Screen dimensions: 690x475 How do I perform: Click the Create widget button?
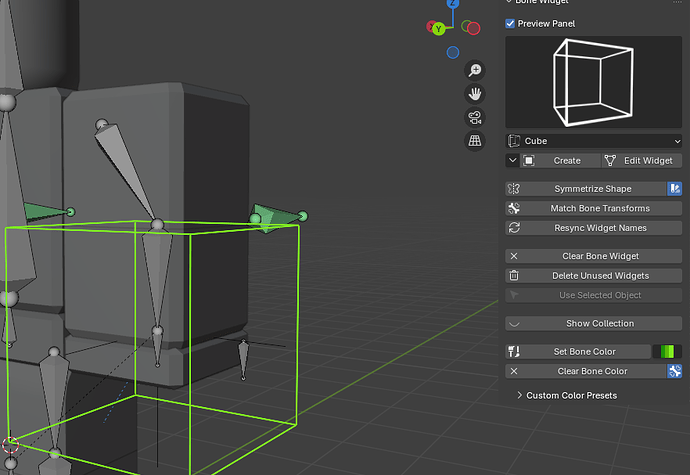(561, 161)
